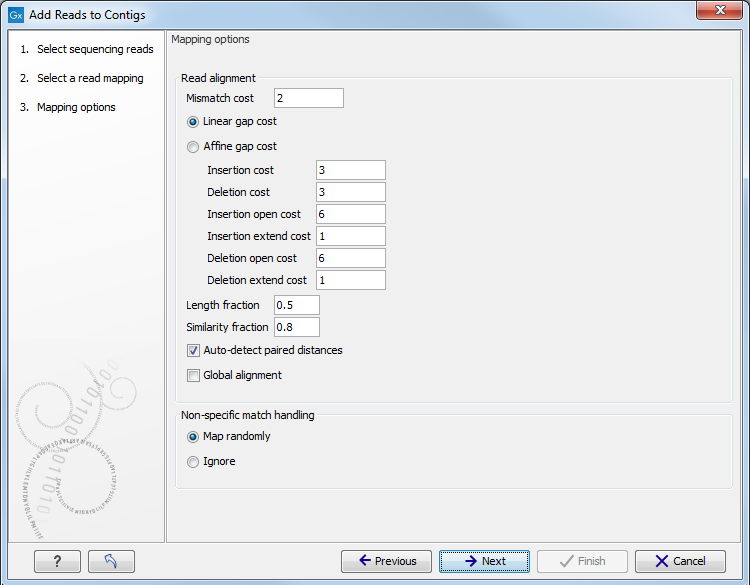This screenshot has height=585, width=750.
Task: Click the Mapping options heading
Action: tap(210, 39)
